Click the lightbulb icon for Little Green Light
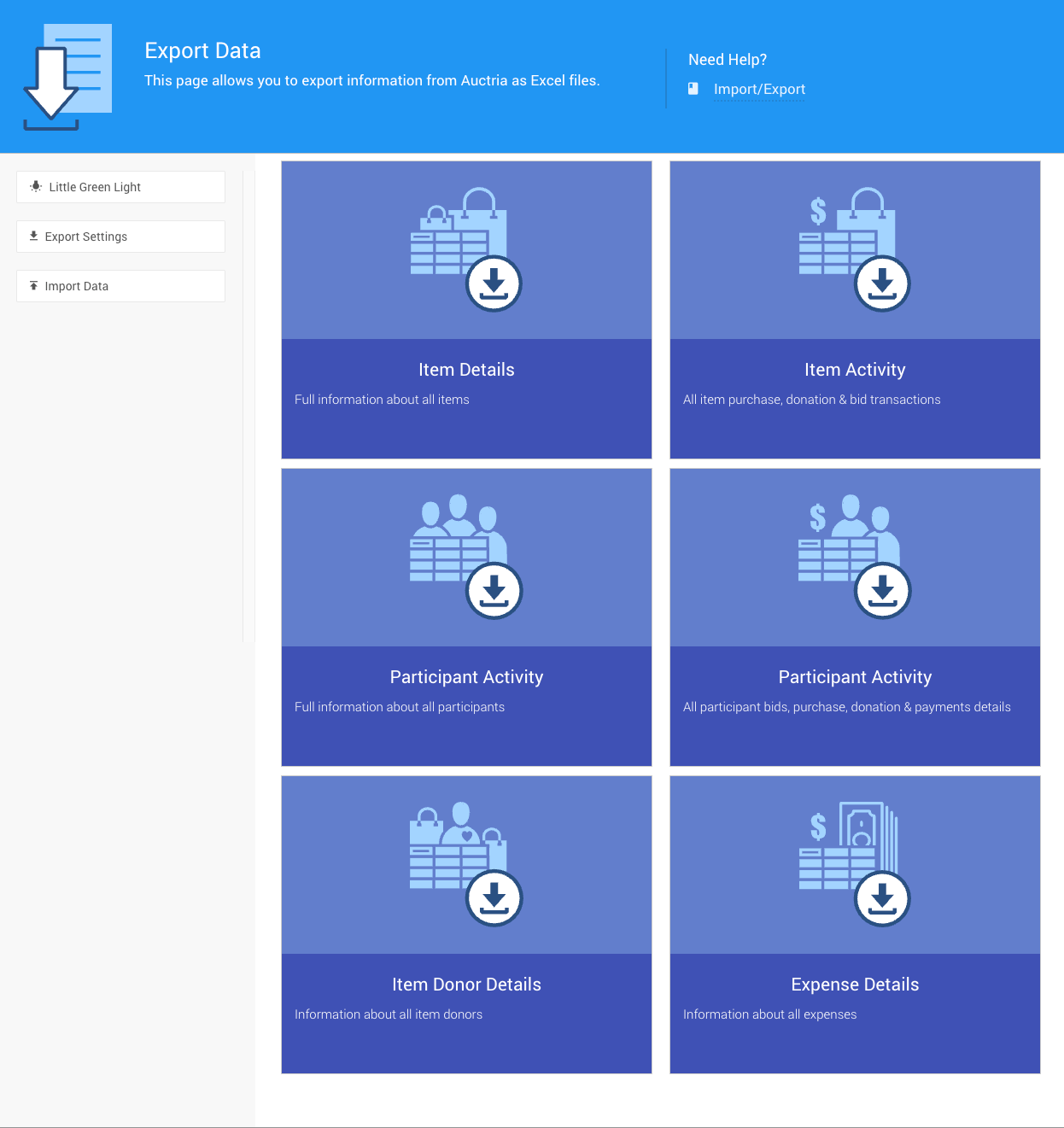Screen dimensions: 1064x1128 coord(36,186)
